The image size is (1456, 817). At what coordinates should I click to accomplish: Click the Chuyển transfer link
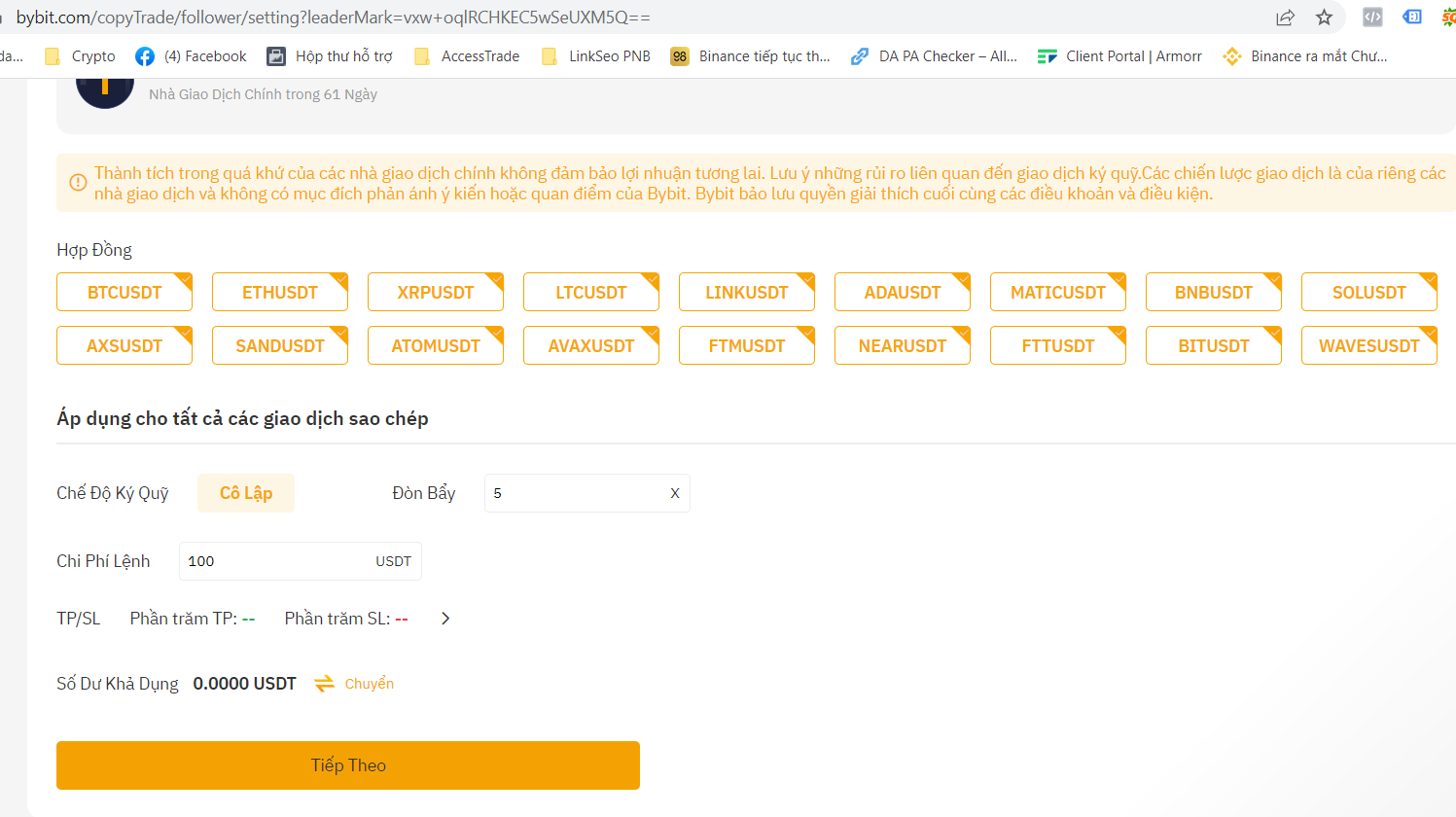[370, 684]
